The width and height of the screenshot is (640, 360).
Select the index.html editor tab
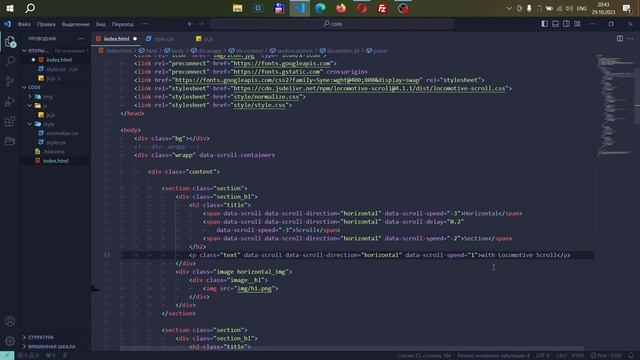116,39
